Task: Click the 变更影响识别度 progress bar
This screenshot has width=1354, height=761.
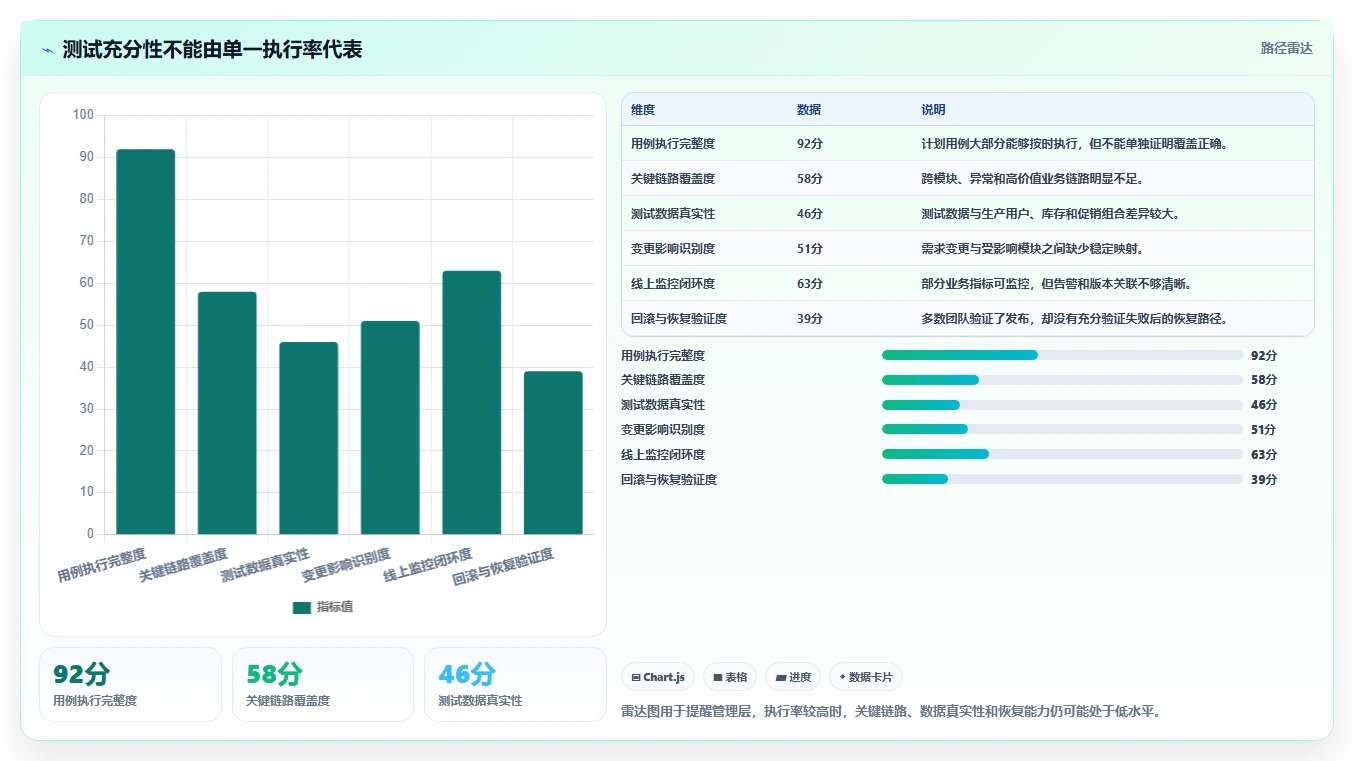Action: pos(1062,429)
